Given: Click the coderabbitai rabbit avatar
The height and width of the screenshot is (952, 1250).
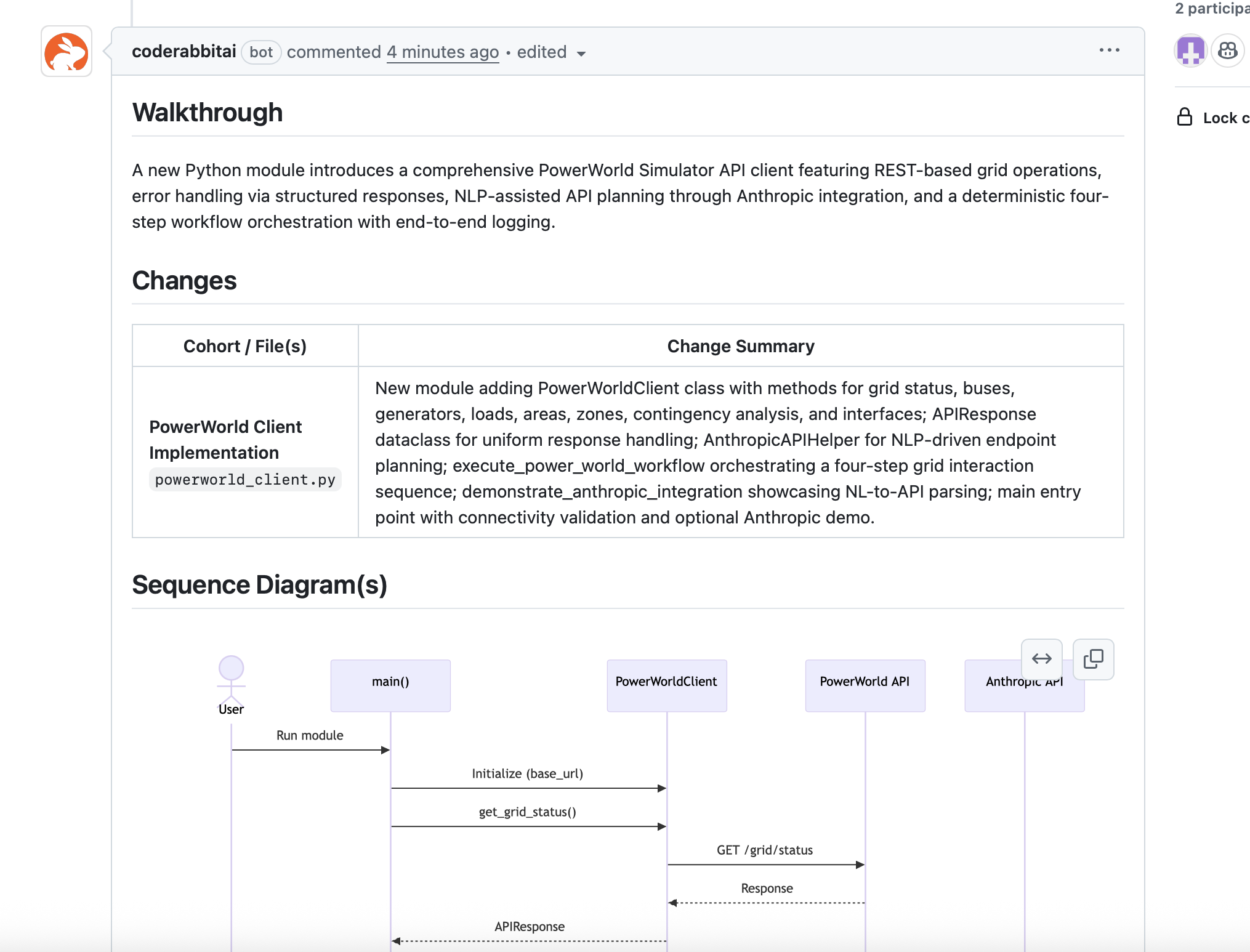Looking at the screenshot, I should [67, 52].
